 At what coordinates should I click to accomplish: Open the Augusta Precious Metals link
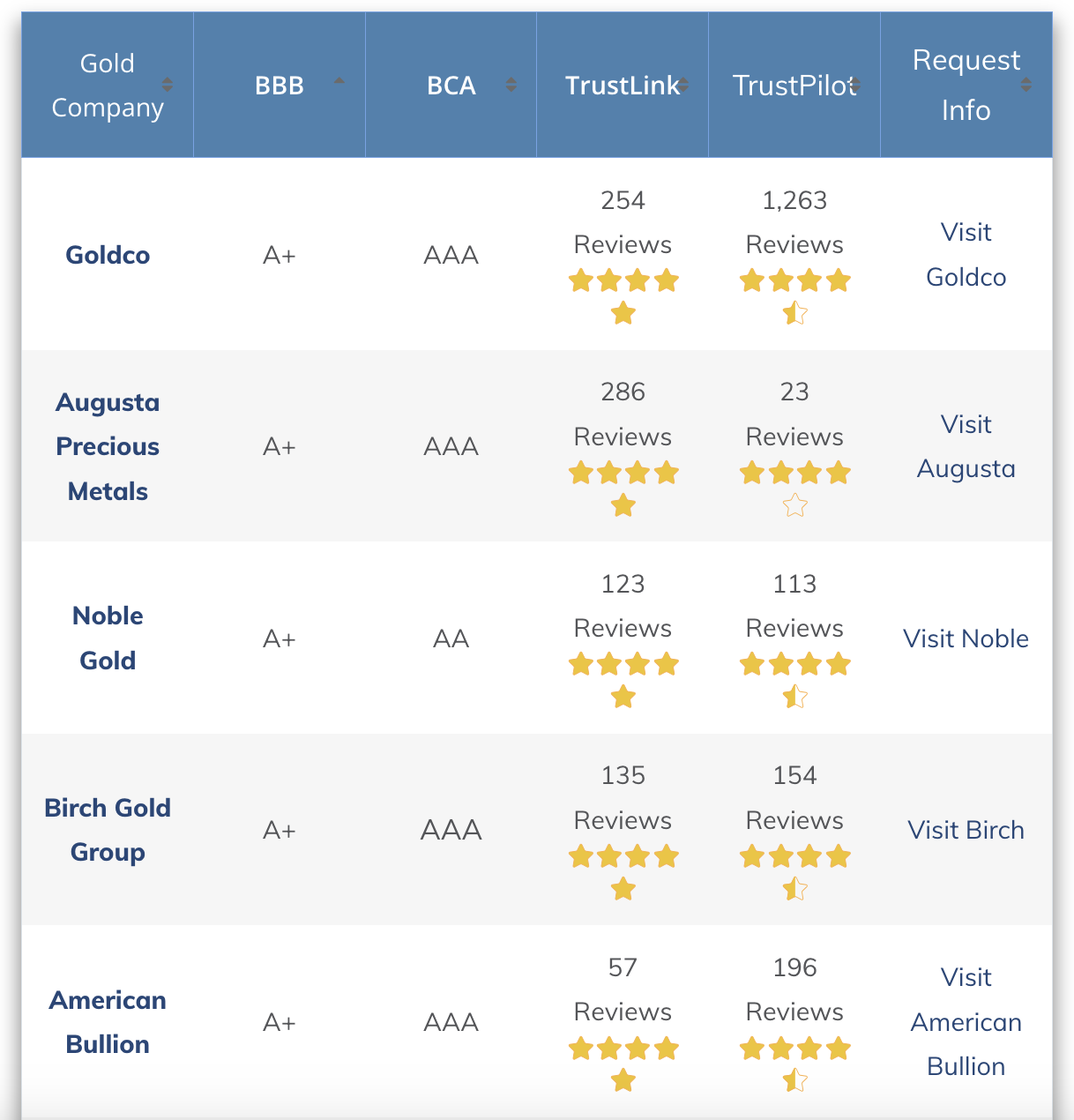pos(108,446)
